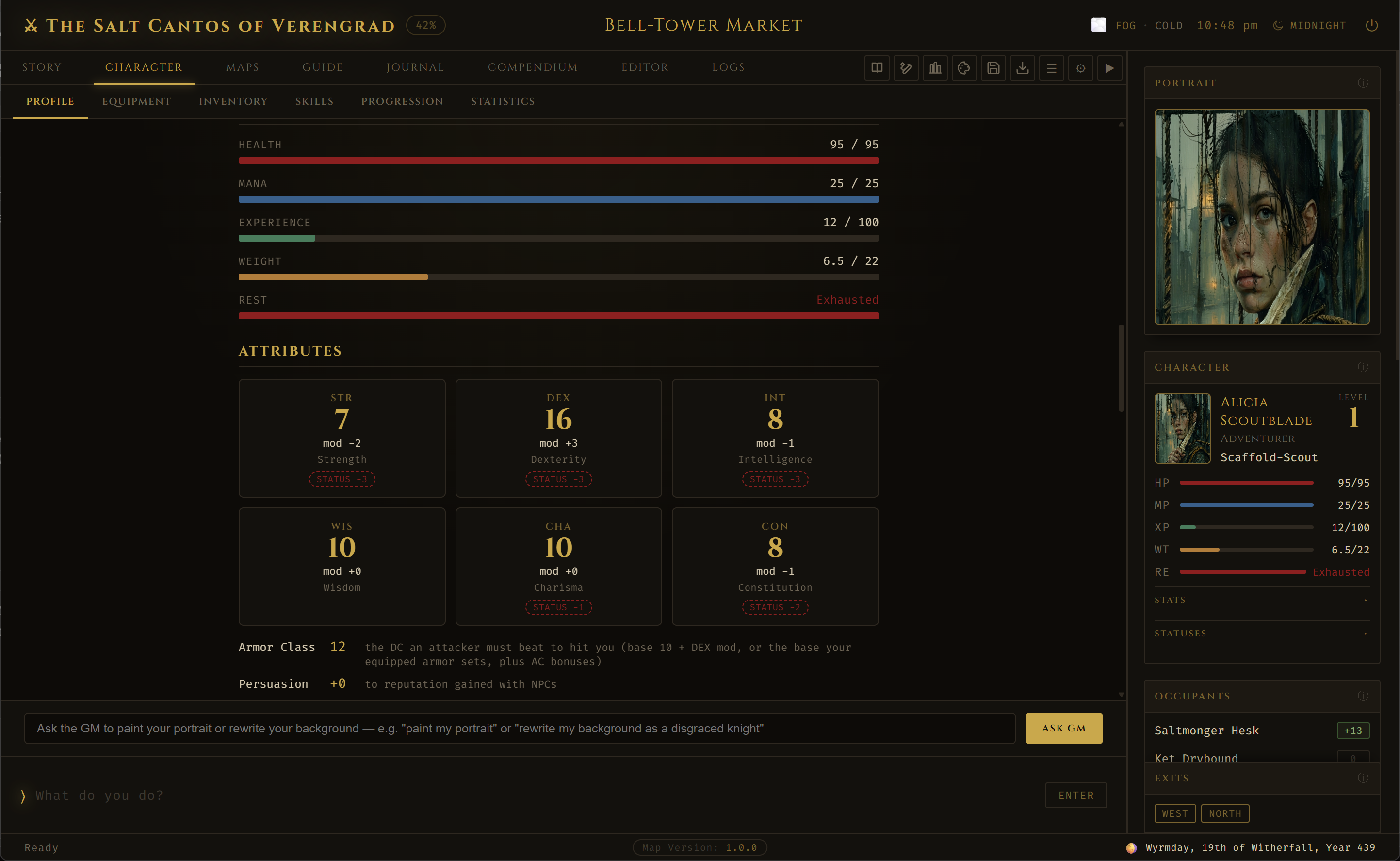
Task: Click the moon phase icon in the status bar
Action: point(1131,847)
